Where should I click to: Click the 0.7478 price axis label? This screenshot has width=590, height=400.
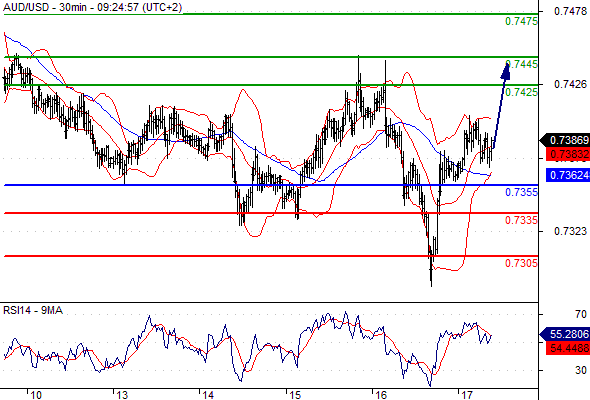[x=570, y=11]
